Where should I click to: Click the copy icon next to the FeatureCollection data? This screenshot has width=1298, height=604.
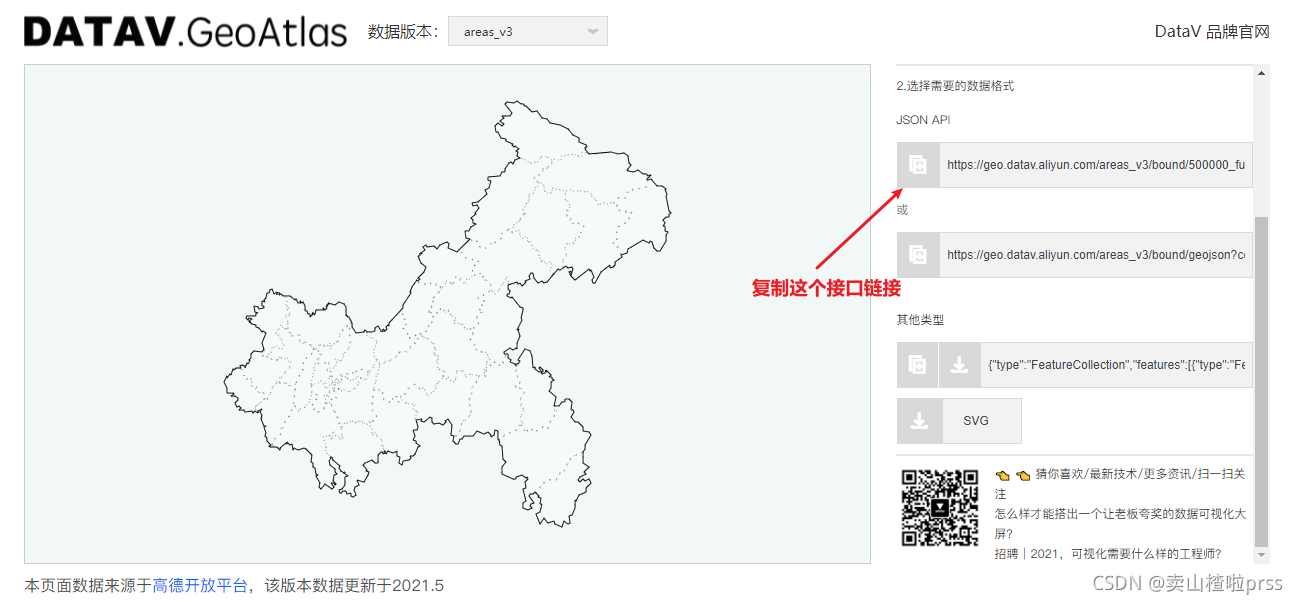click(x=917, y=364)
